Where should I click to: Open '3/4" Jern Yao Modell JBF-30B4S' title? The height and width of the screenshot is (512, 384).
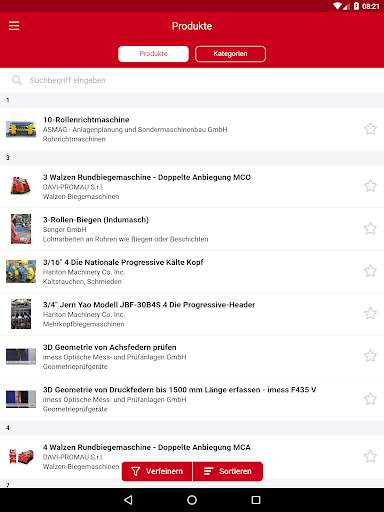pos(149,305)
